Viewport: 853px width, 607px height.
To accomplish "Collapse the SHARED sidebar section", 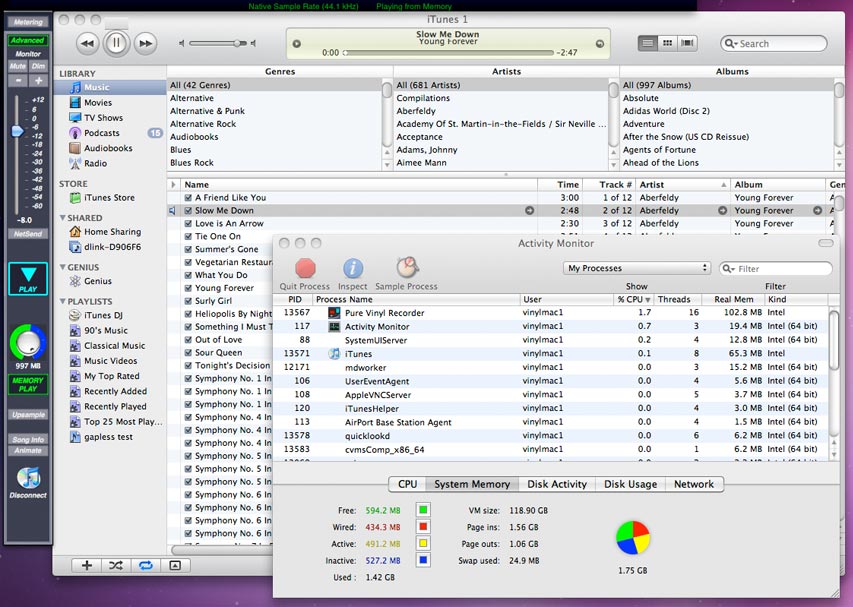I will [63, 218].
